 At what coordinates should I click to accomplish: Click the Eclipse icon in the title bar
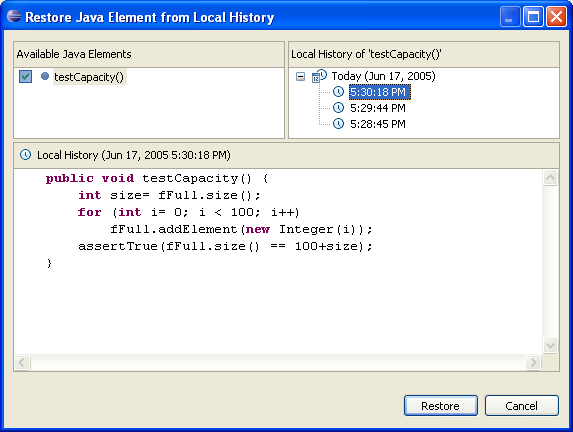coord(14,16)
